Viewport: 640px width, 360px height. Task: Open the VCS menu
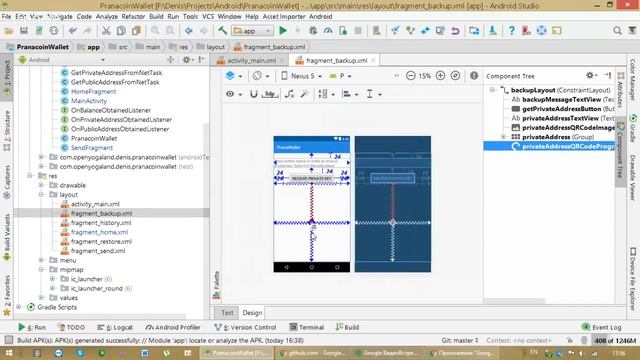pyautogui.click(x=208, y=16)
